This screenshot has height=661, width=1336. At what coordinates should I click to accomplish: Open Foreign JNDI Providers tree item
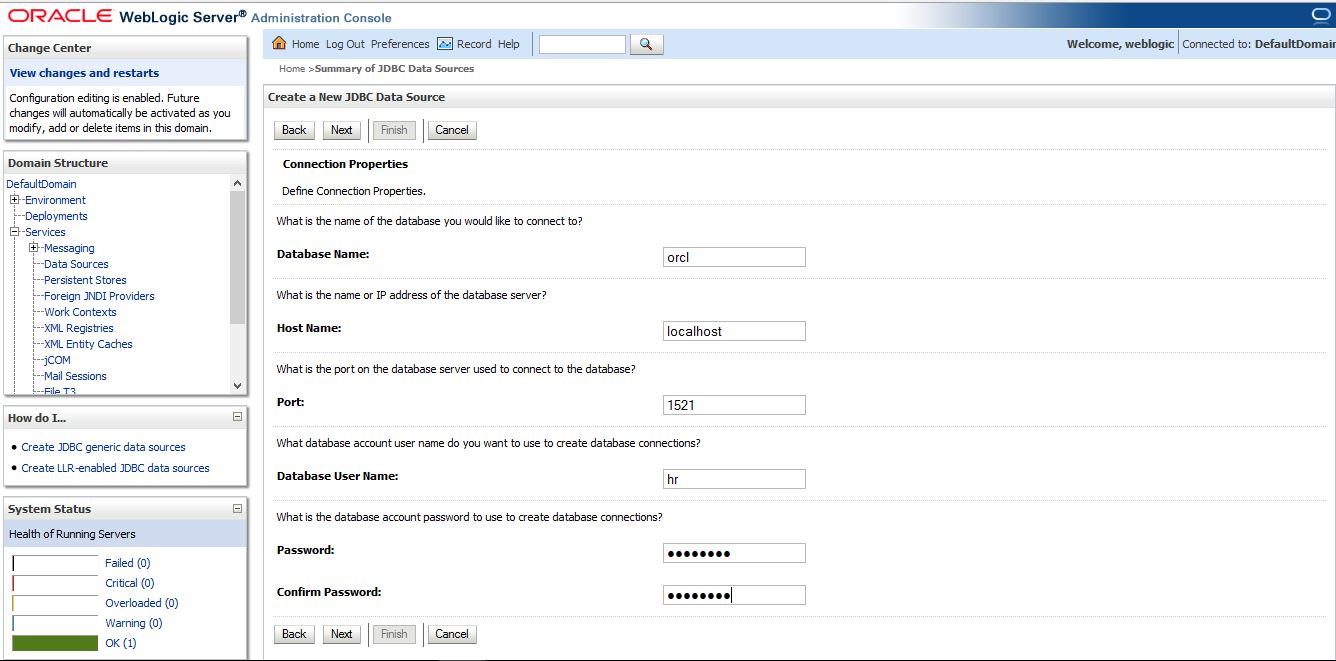[99, 296]
